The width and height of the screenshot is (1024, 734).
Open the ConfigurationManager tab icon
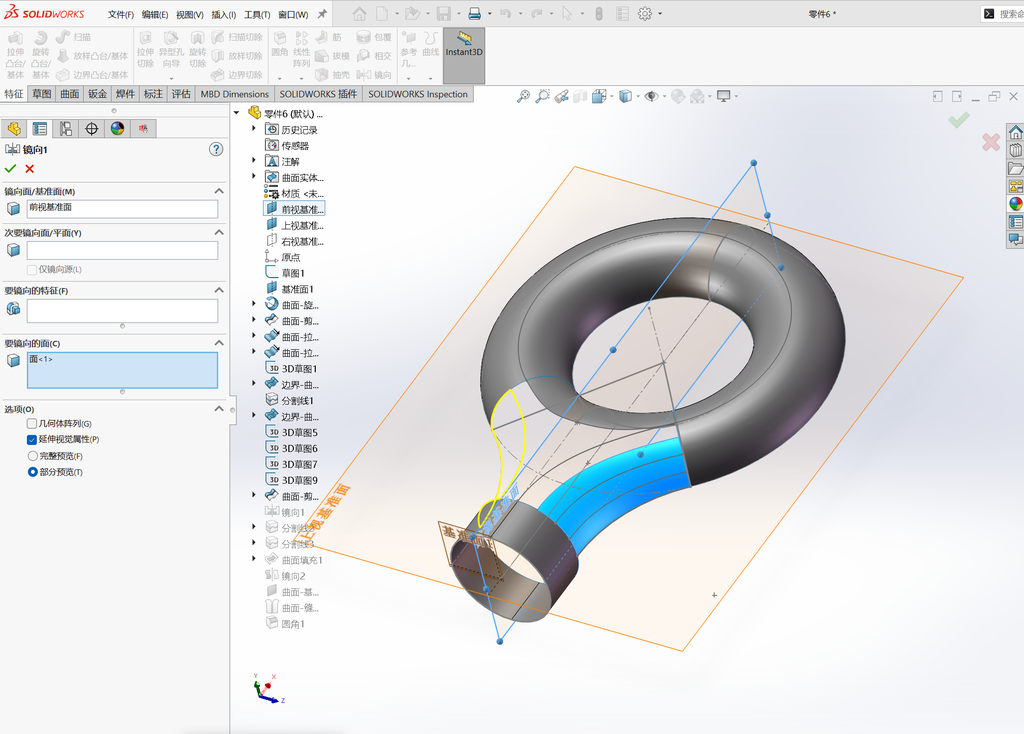tap(65, 129)
